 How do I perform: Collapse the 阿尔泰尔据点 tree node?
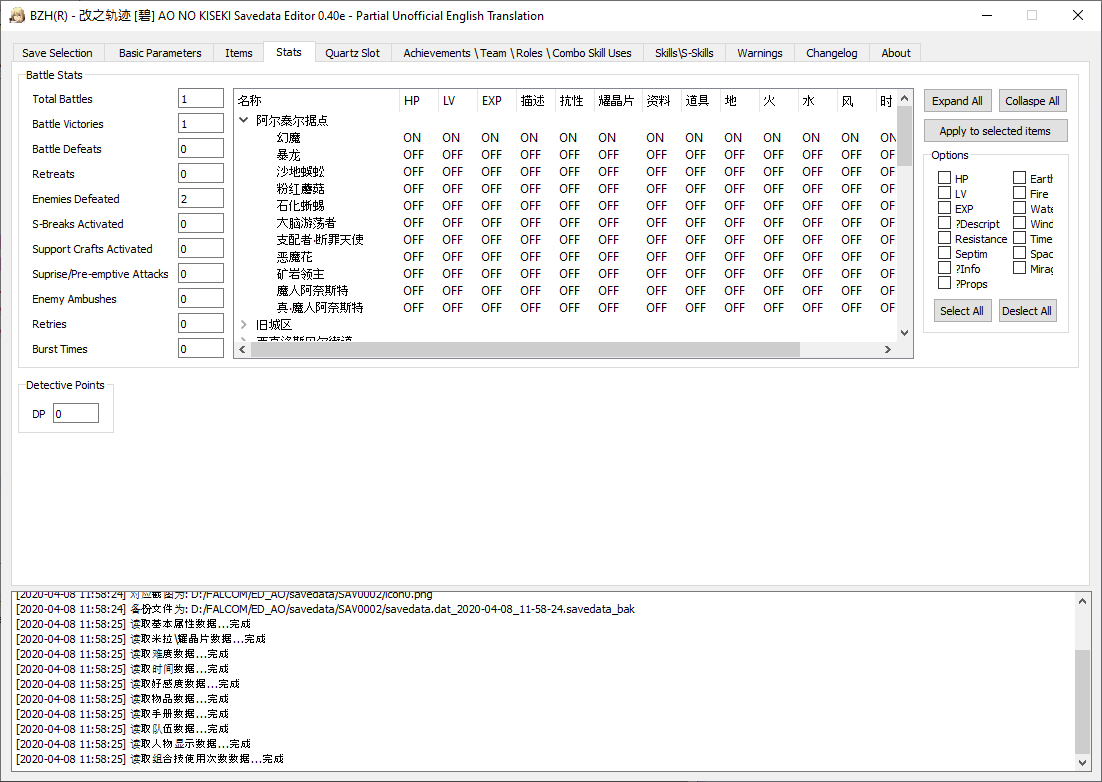pyautogui.click(x=244, y=120)
